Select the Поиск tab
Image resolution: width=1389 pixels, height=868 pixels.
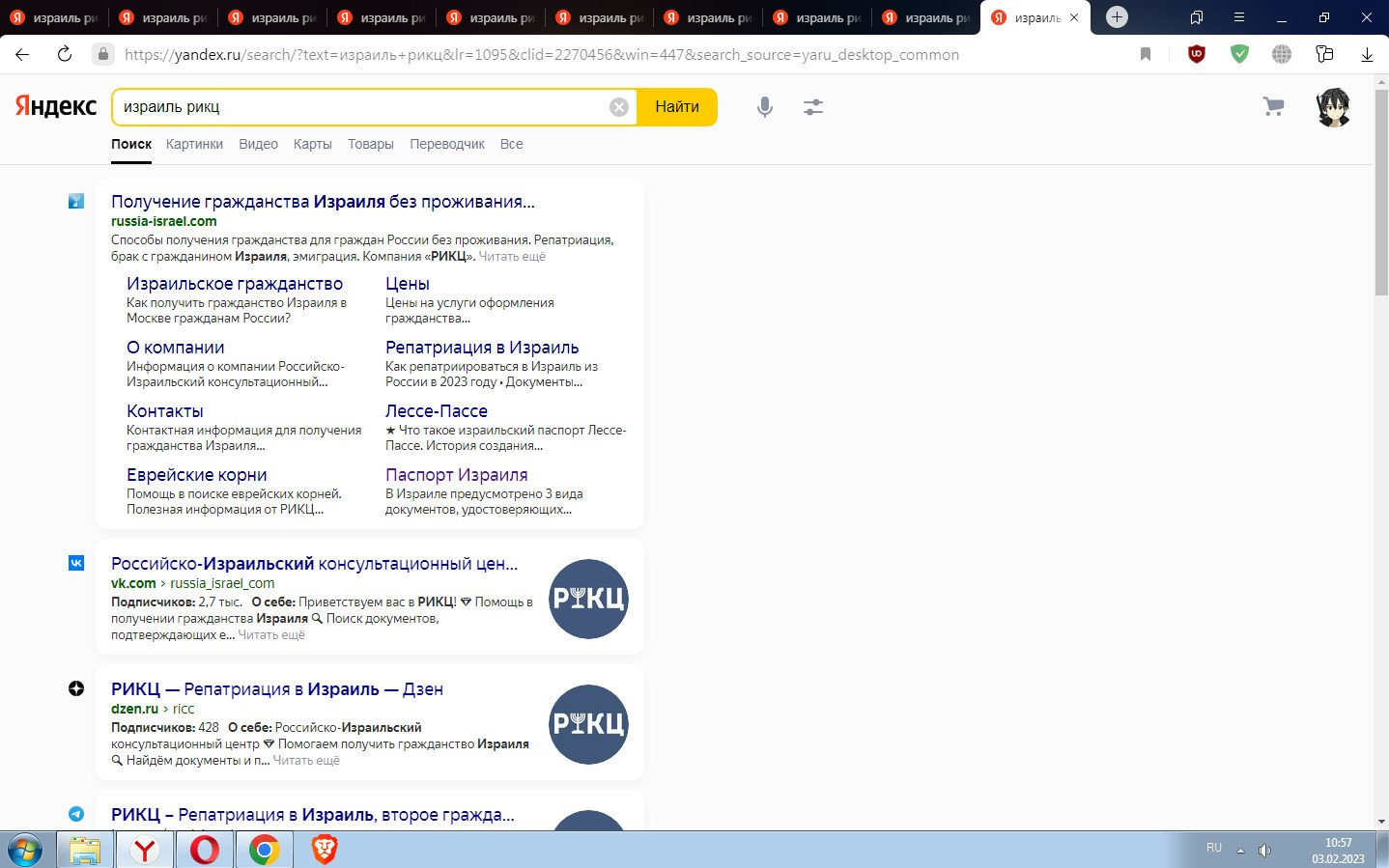(131, 144)
